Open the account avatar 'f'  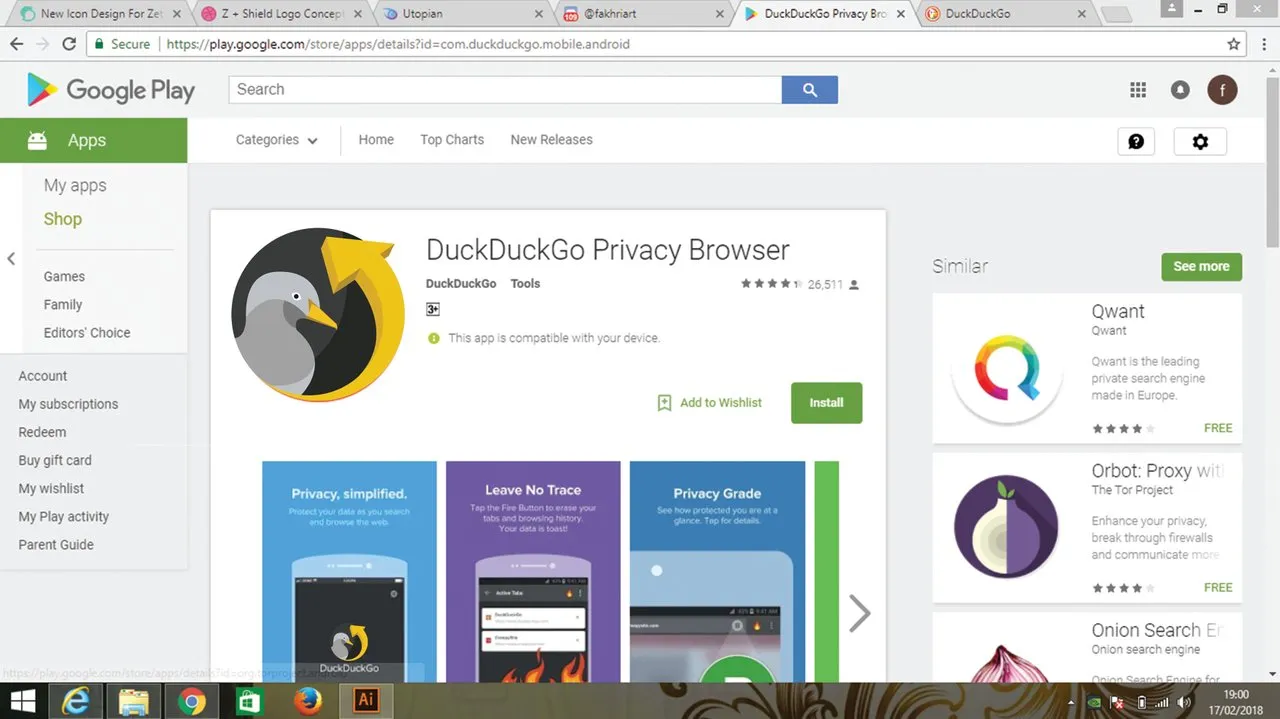tap(1222, 90)
